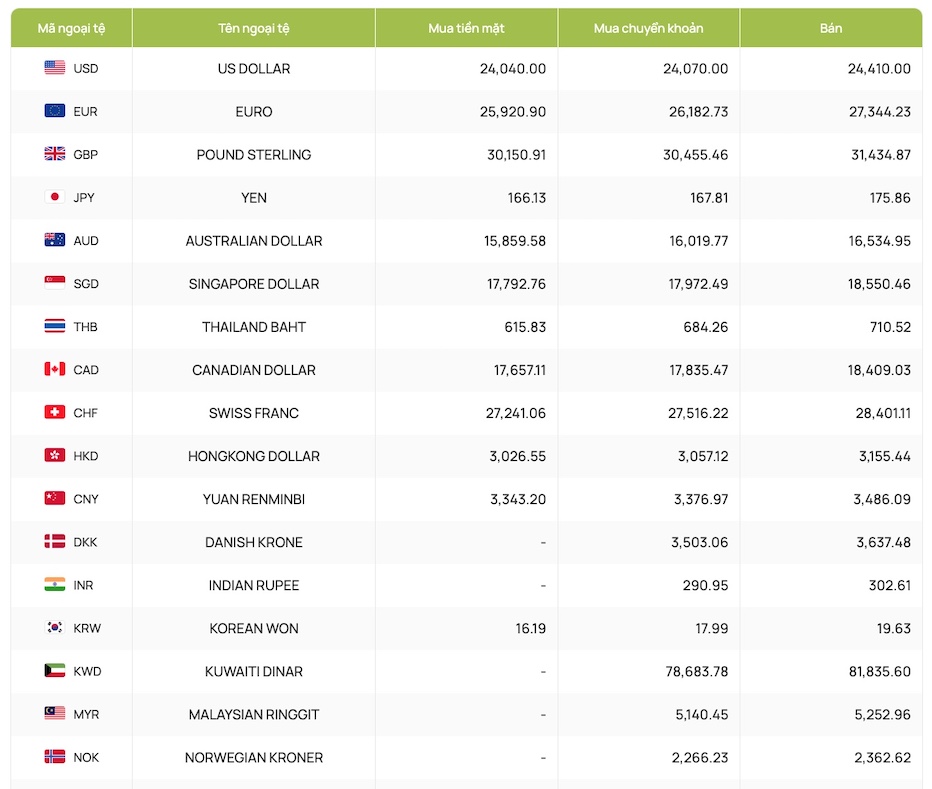Select the HKD currency code text
The image size is (932, 789).
(x=86, y=456)
